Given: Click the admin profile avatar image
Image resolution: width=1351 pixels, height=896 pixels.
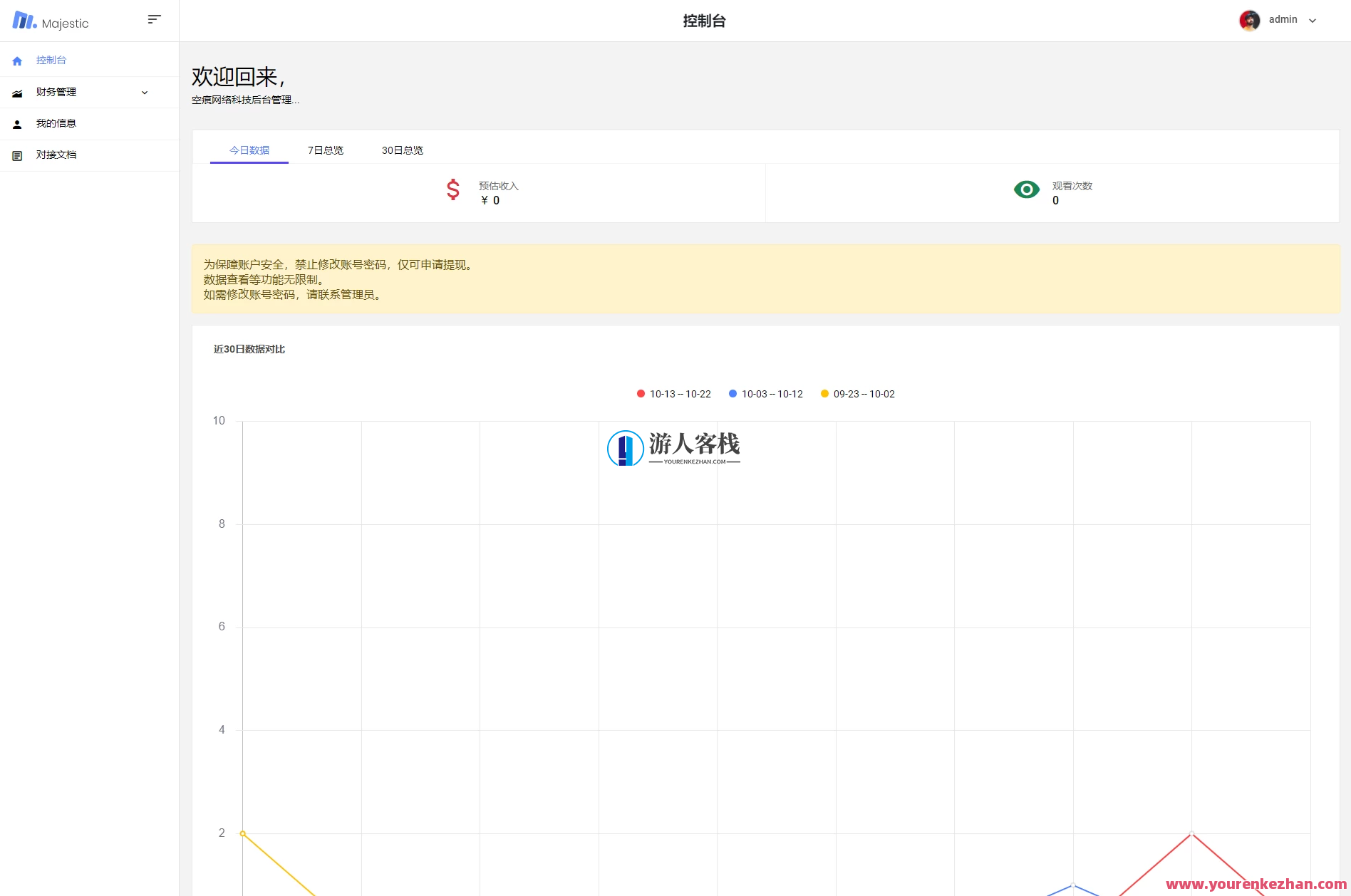Looking at the screenshot, I should click(x=1249, y=20).
